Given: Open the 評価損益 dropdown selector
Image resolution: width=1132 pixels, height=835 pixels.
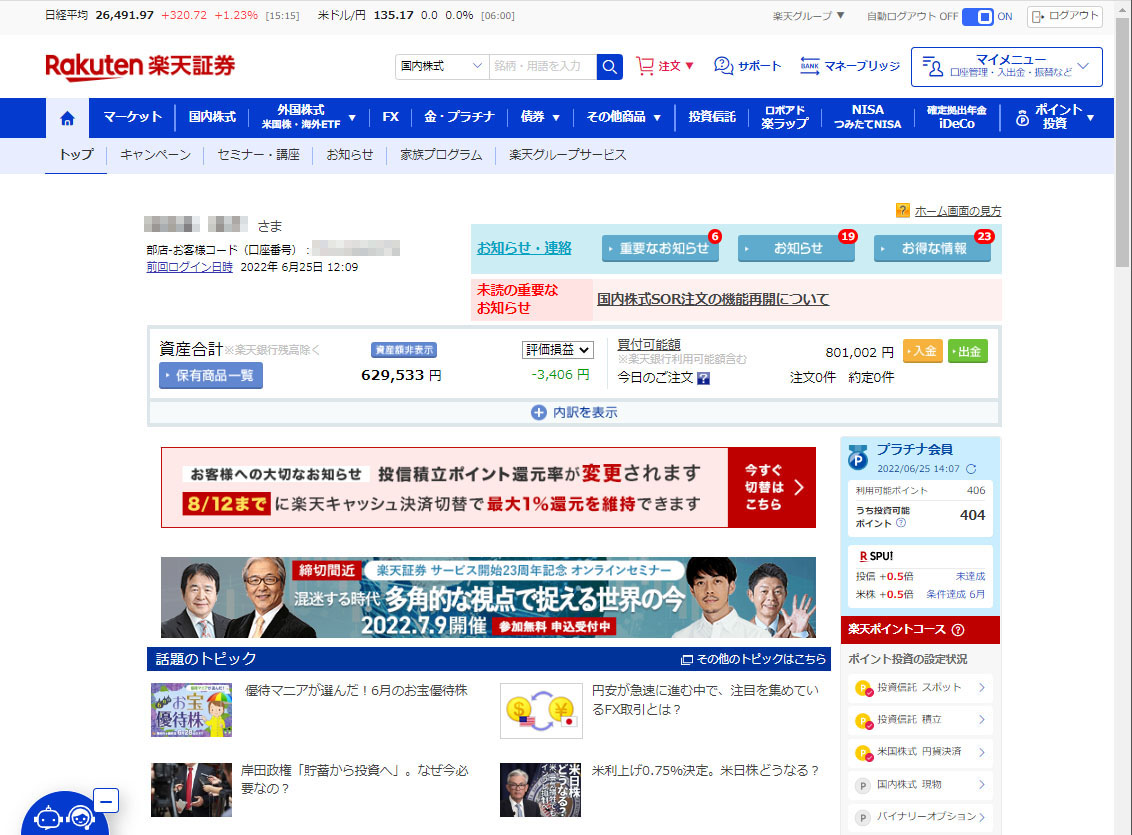Looking at the screenshot, I should 557,350.
